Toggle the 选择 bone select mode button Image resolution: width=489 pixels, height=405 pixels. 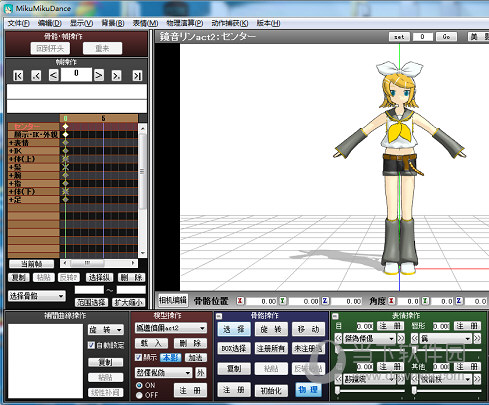pos(234,329)
